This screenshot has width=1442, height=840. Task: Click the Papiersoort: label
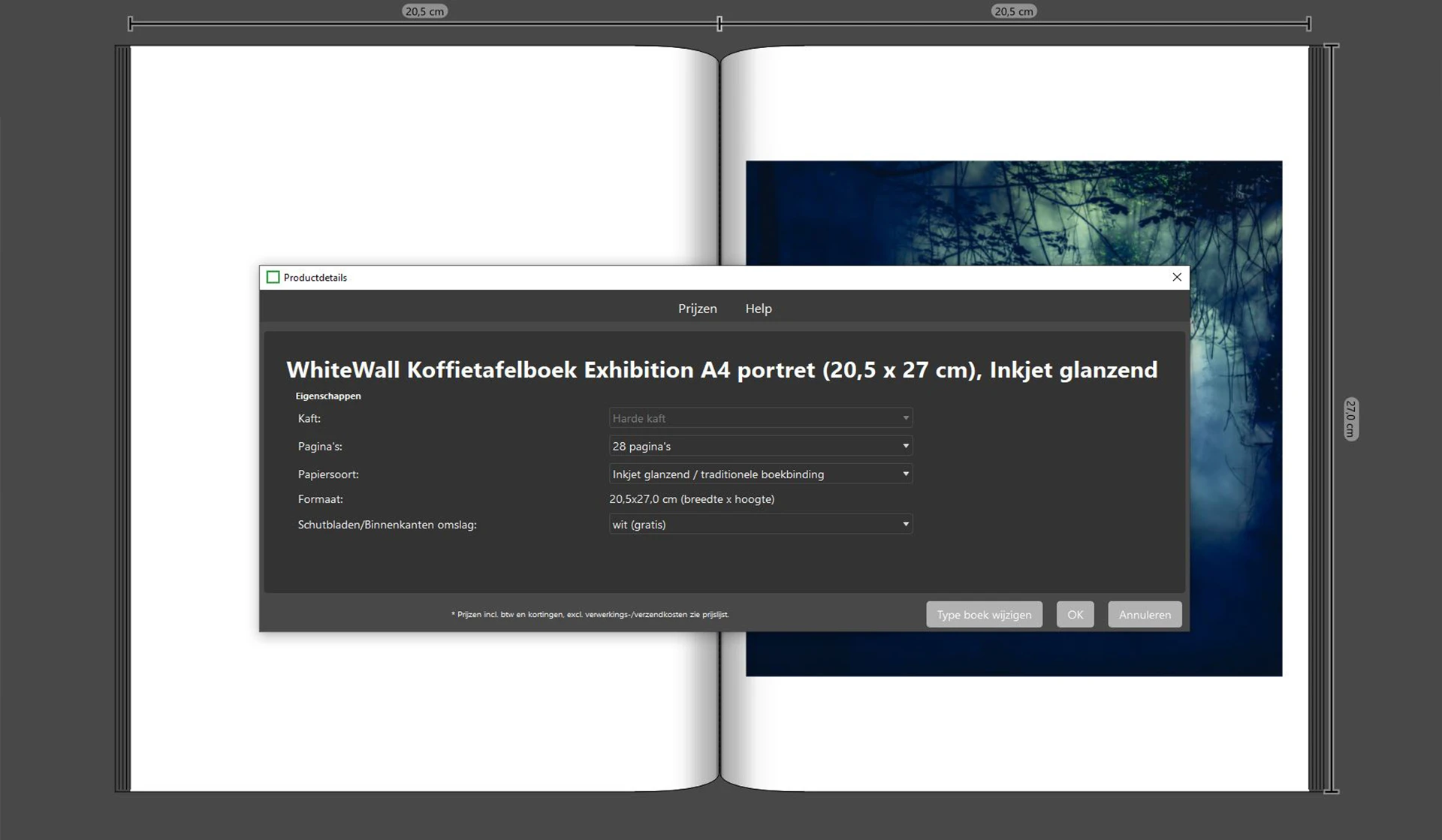click(328, 474)
